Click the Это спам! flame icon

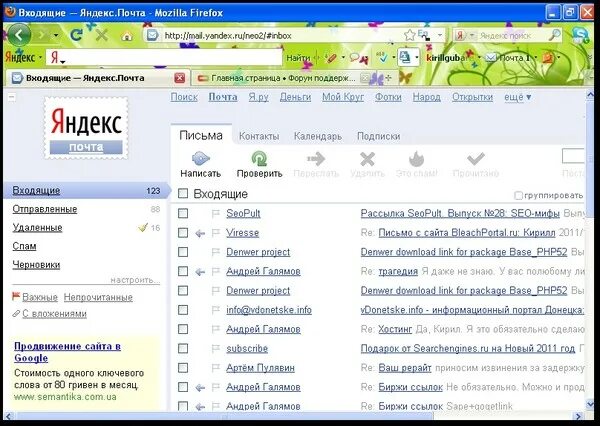point(416,158)
